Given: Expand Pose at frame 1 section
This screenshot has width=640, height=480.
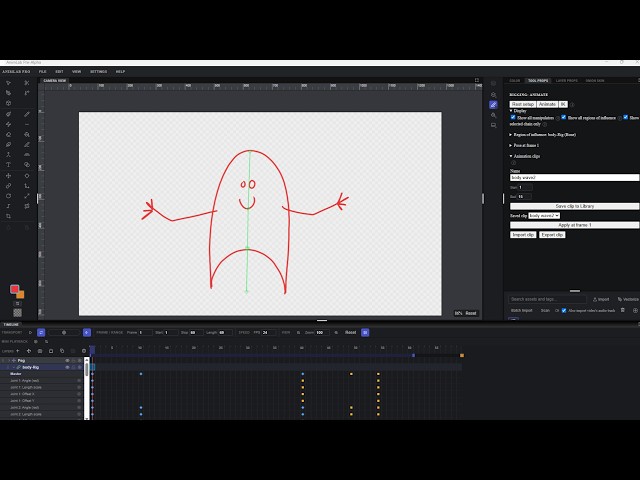Looking at the screenshot, I should pyautogui.click(x=511, y=145).
